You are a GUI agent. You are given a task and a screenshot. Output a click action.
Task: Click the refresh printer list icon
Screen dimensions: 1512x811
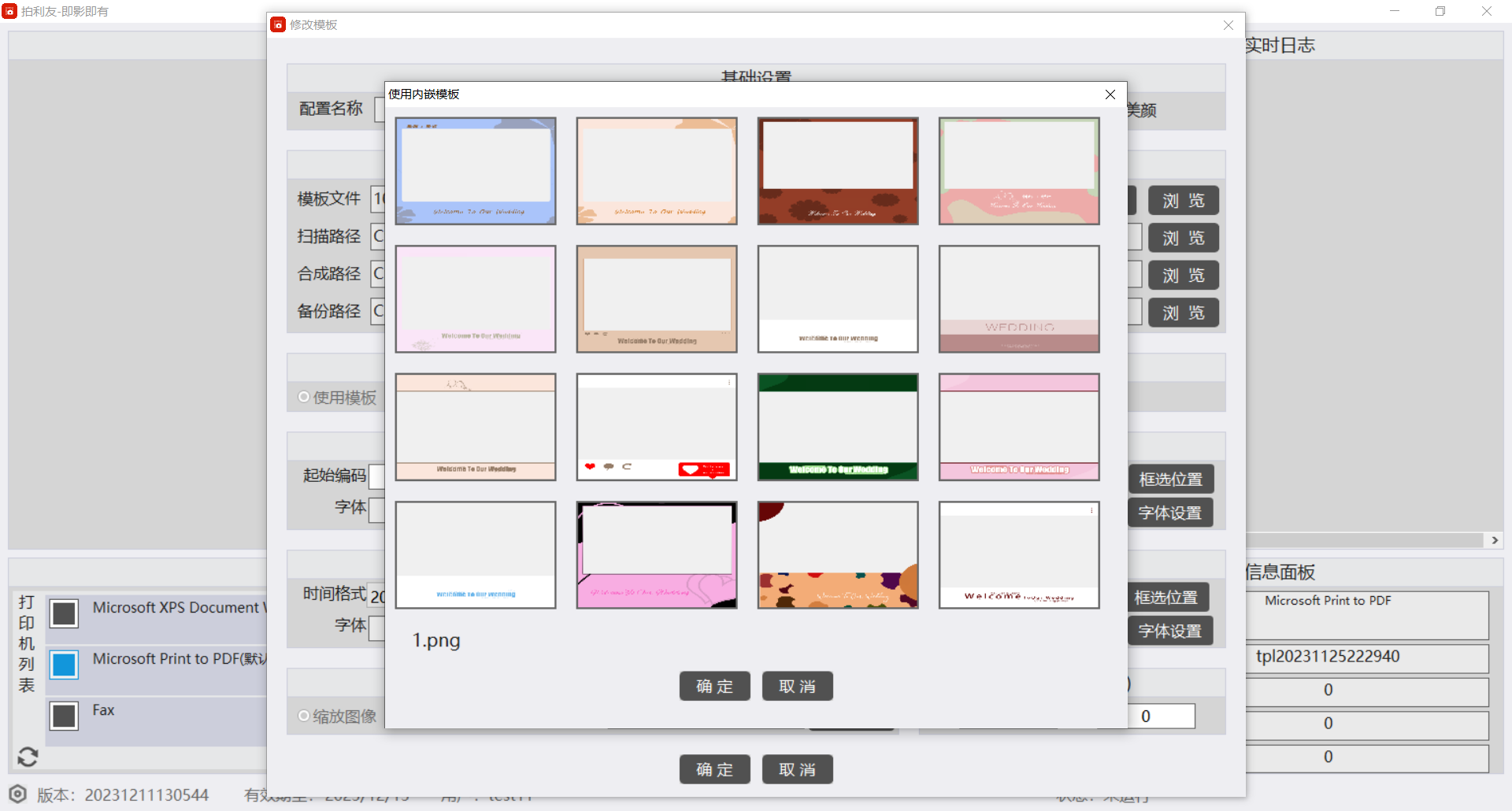pos(28,757)
